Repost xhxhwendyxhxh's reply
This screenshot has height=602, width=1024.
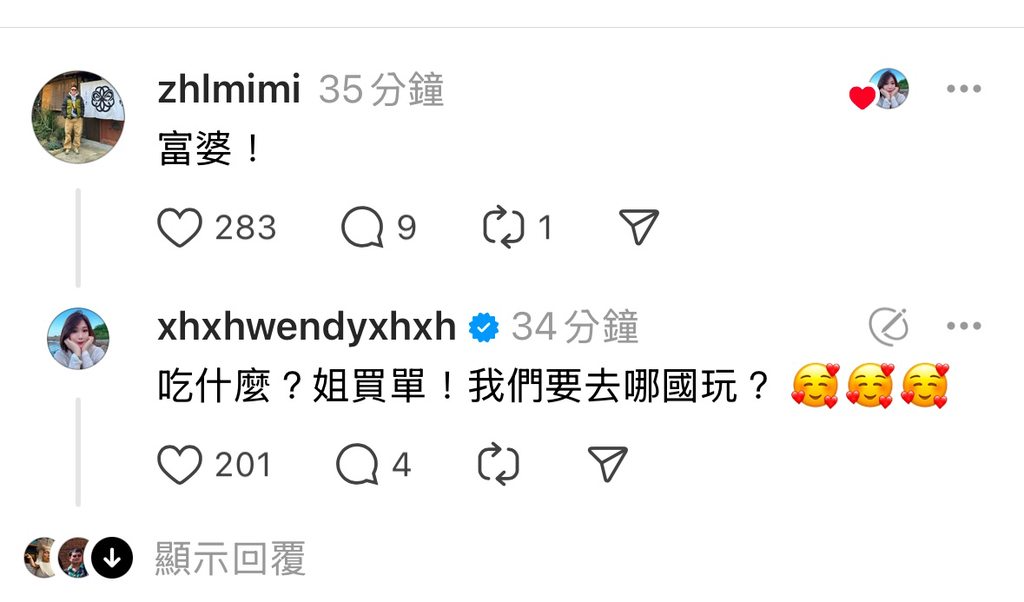click(x=498, y=464)
